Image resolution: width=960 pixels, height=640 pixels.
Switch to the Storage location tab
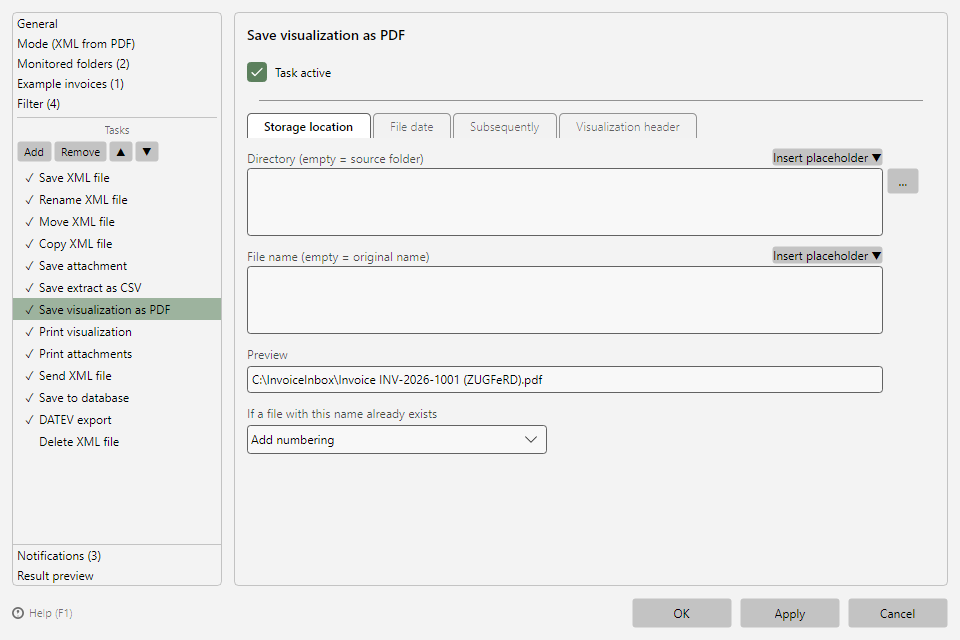(309, 127)
